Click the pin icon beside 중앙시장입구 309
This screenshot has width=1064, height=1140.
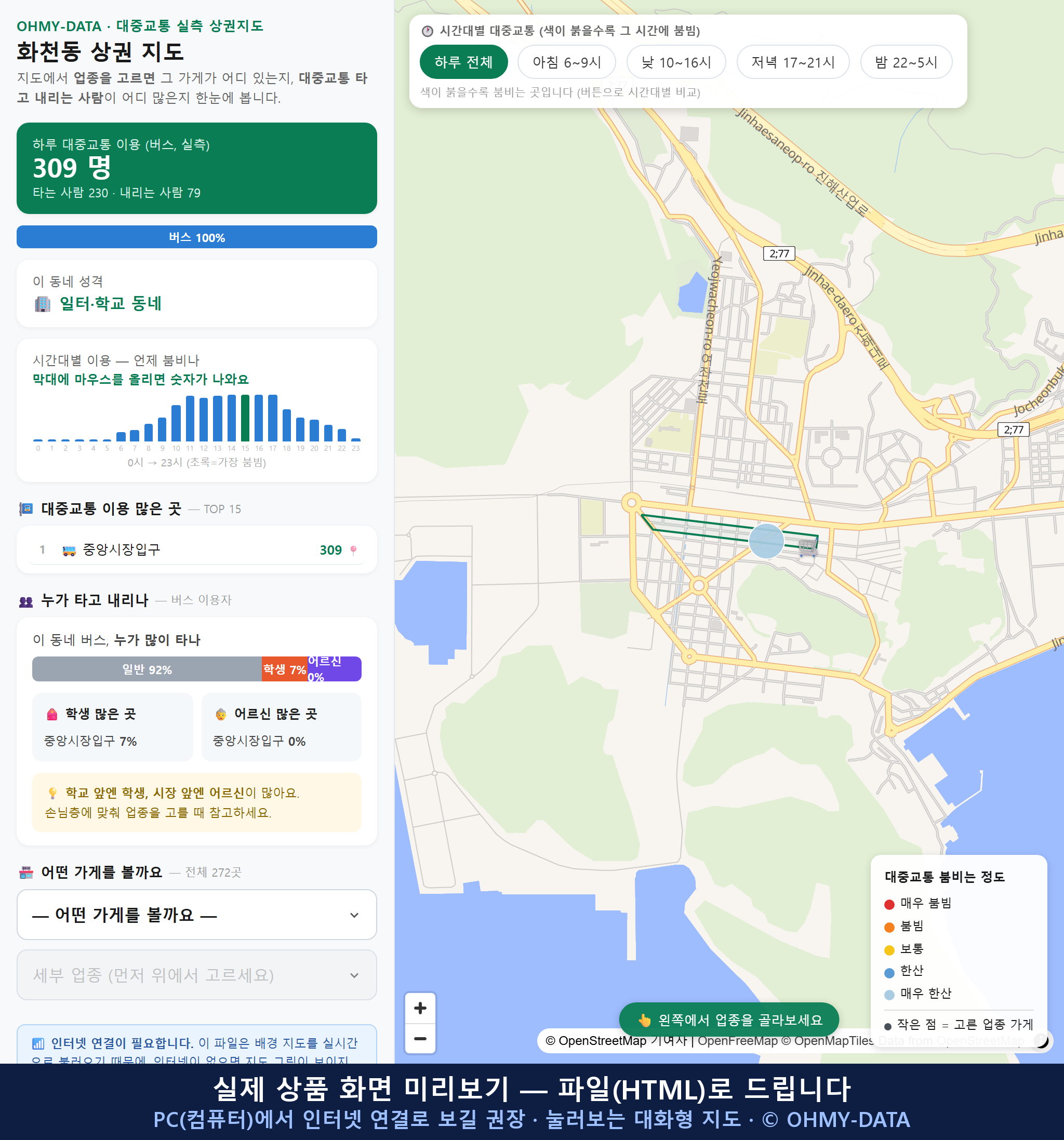tap(353, 551)
